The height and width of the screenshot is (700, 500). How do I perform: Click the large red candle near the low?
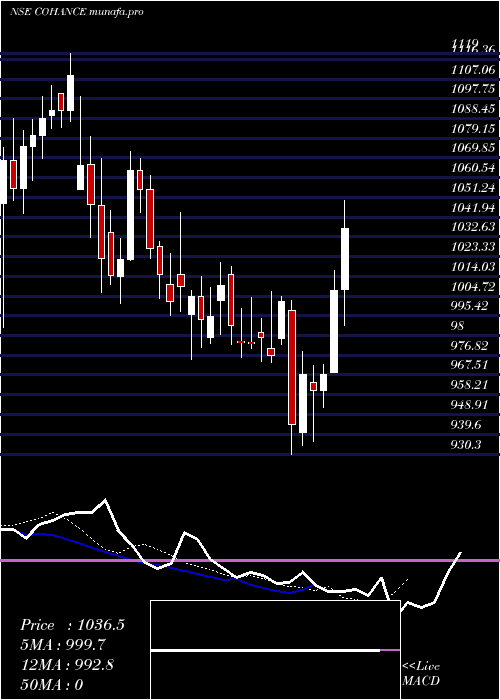[292, 367]
